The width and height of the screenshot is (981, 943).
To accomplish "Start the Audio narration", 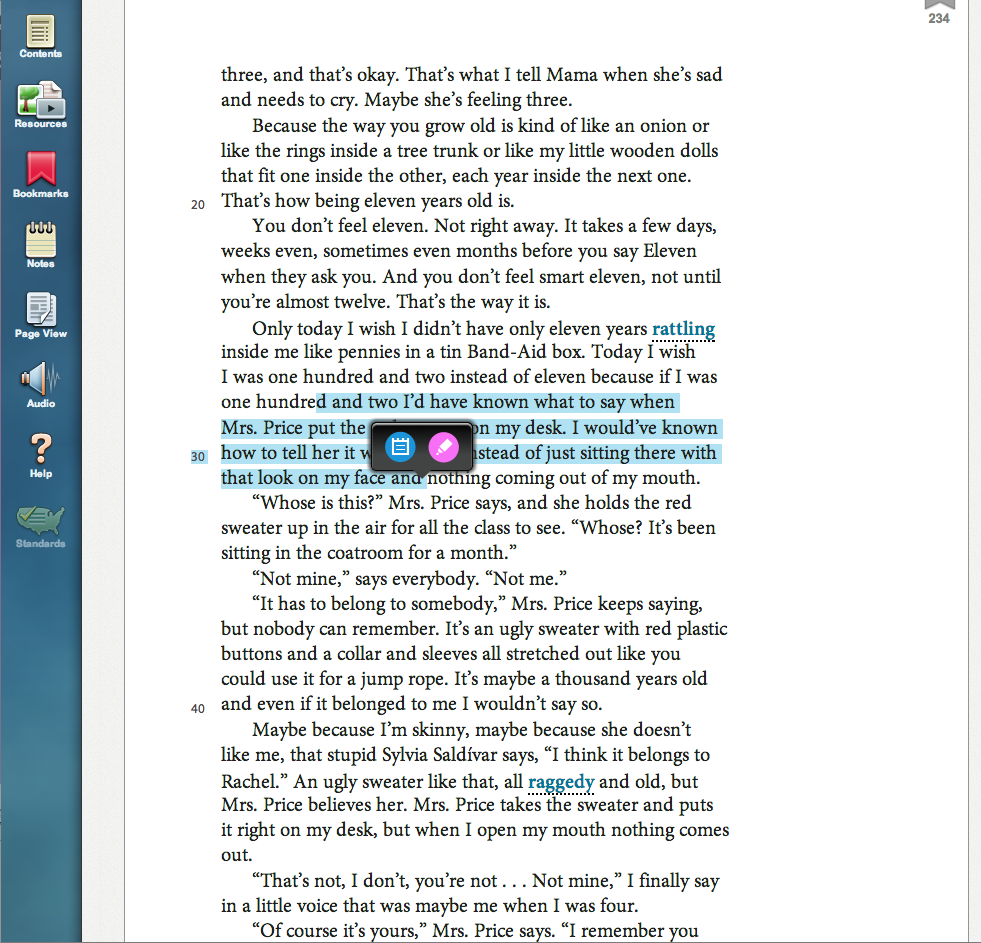I will tap(41, 385).
